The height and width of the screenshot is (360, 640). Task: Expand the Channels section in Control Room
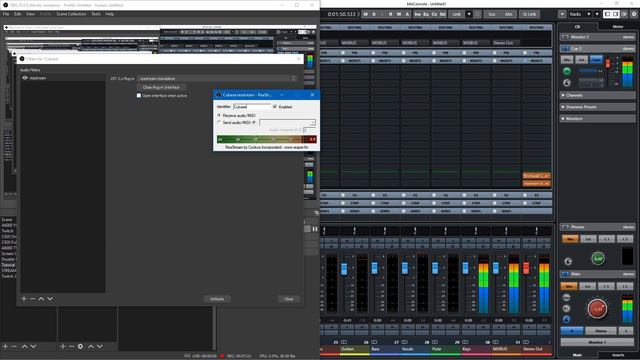[598, 95]
